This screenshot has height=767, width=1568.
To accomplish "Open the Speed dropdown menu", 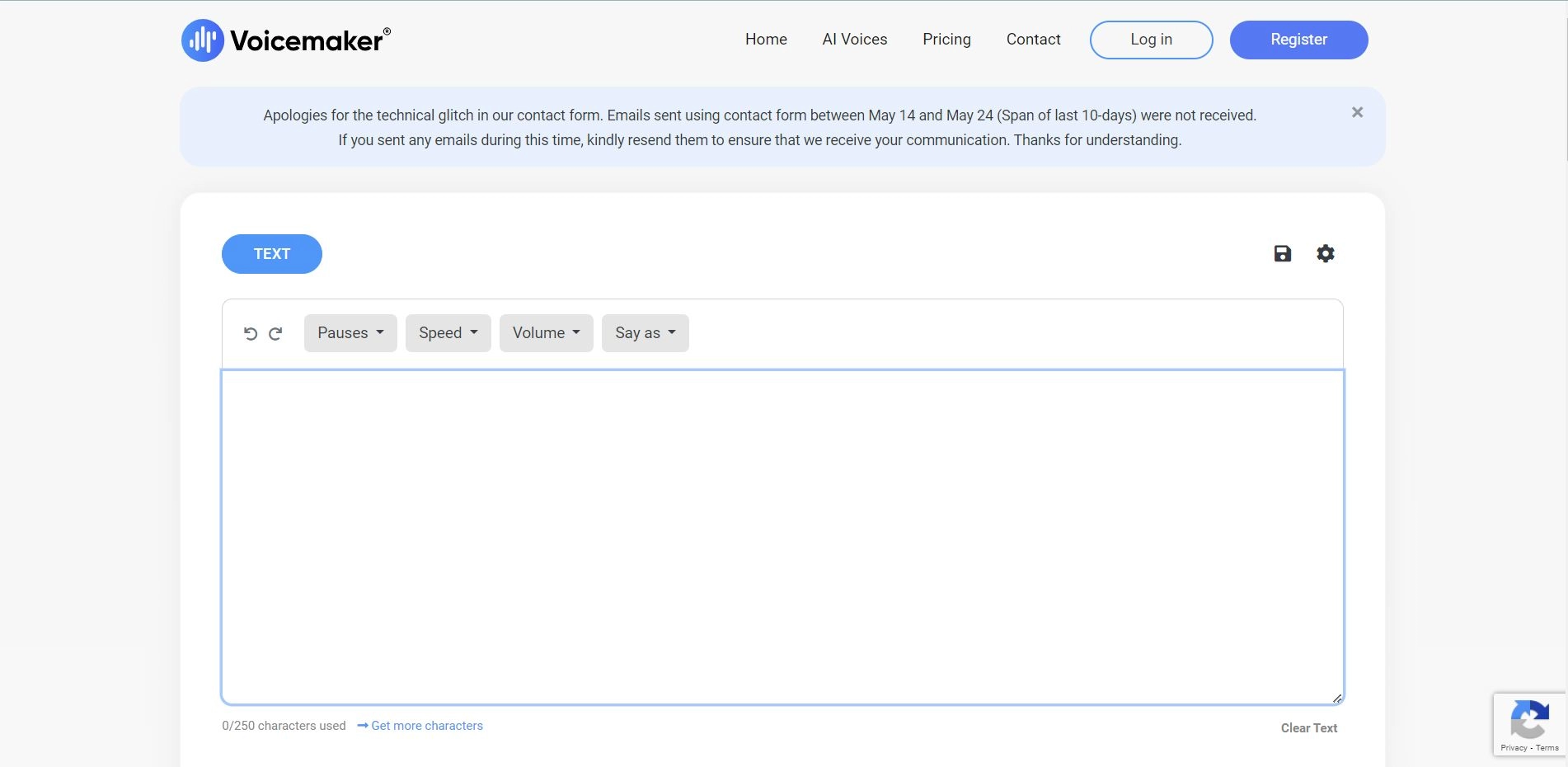I will click(x=448, y=333).
